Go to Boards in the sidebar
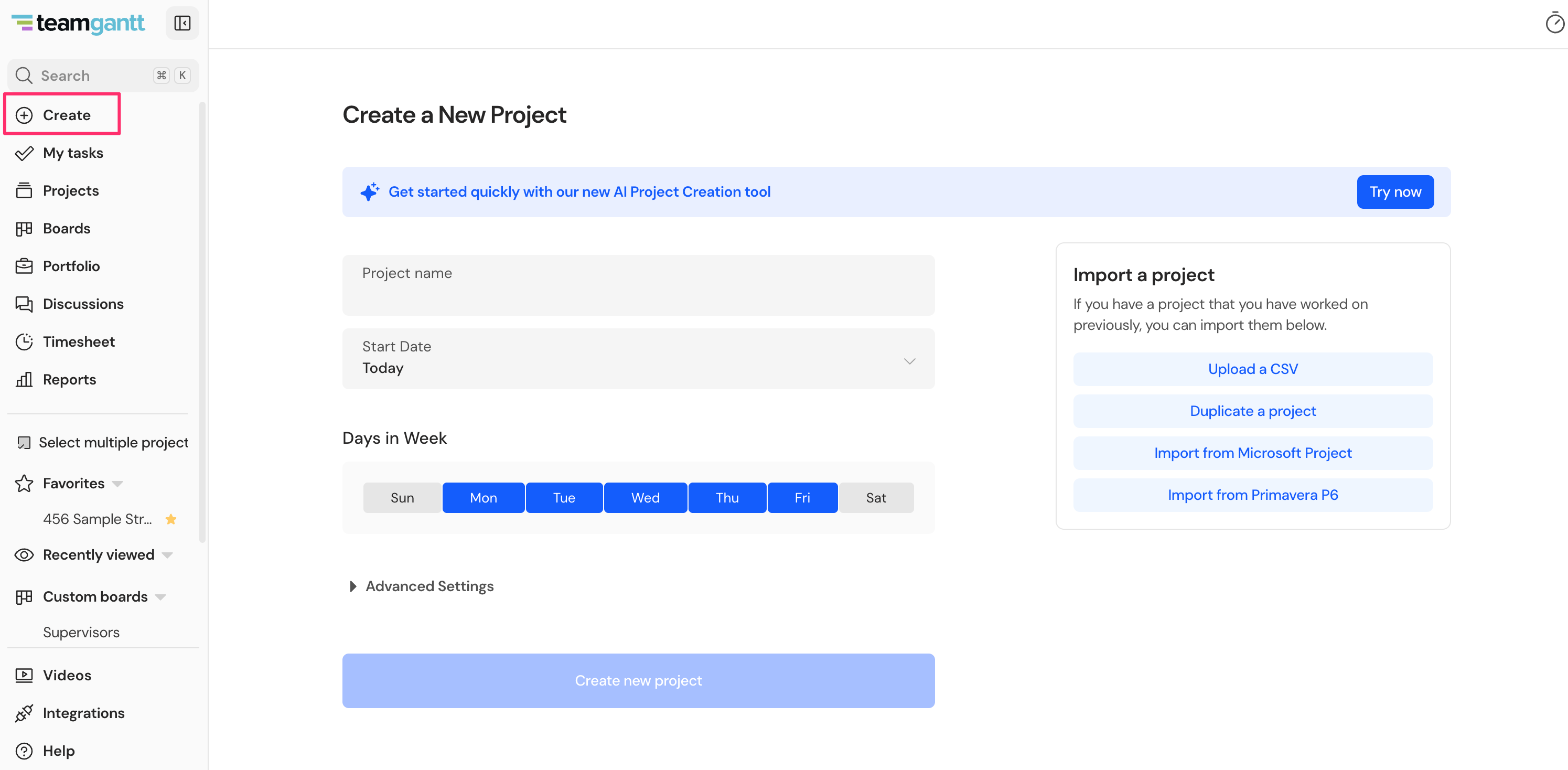Screen dimensions: 1568x770 (67, 228)
